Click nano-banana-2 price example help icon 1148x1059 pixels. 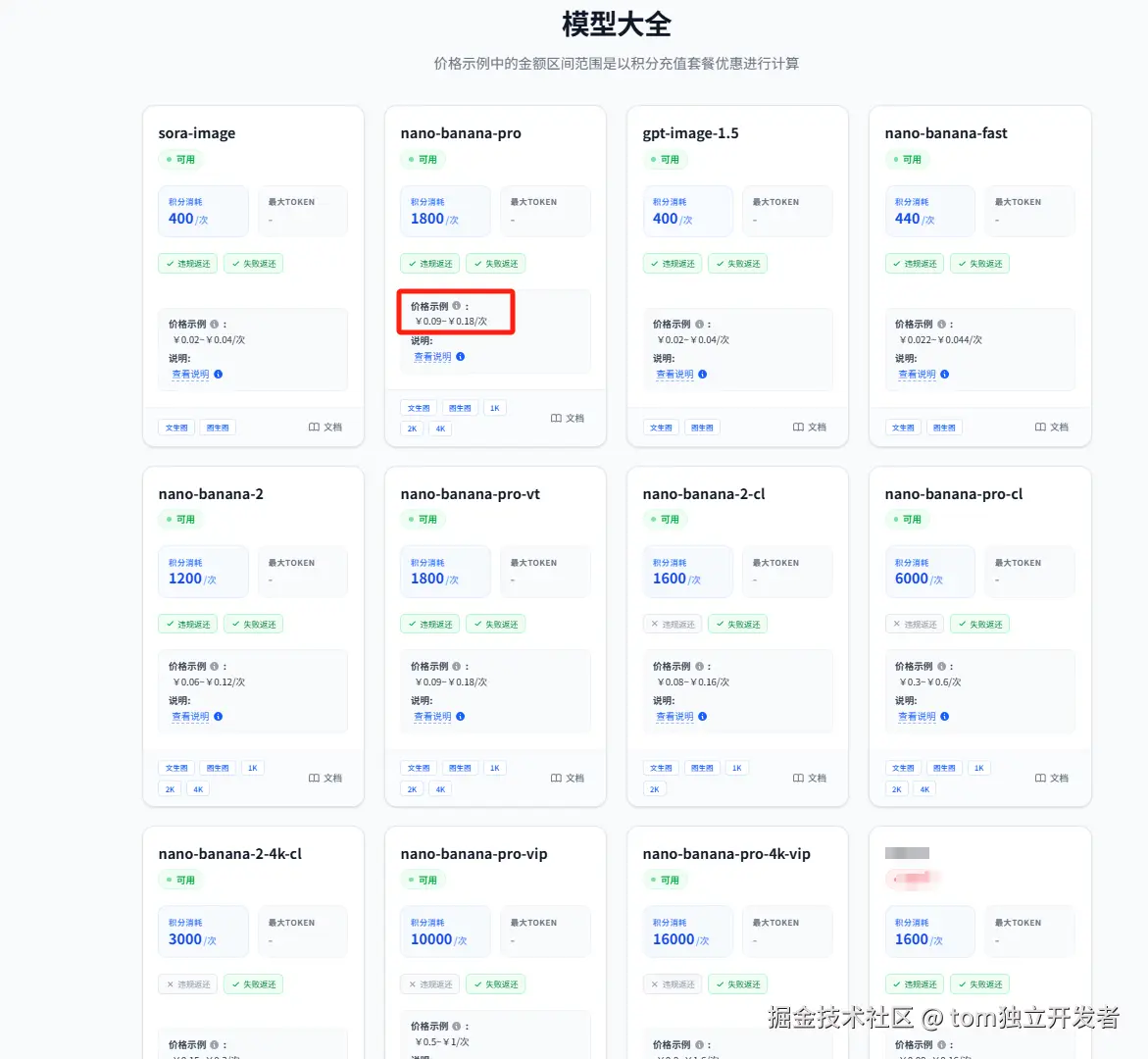(x=215, y=667)
